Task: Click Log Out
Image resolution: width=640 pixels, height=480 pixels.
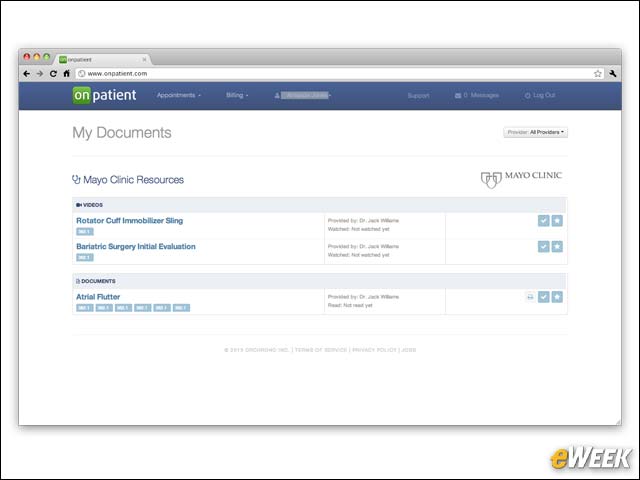Action: (540, 95)
